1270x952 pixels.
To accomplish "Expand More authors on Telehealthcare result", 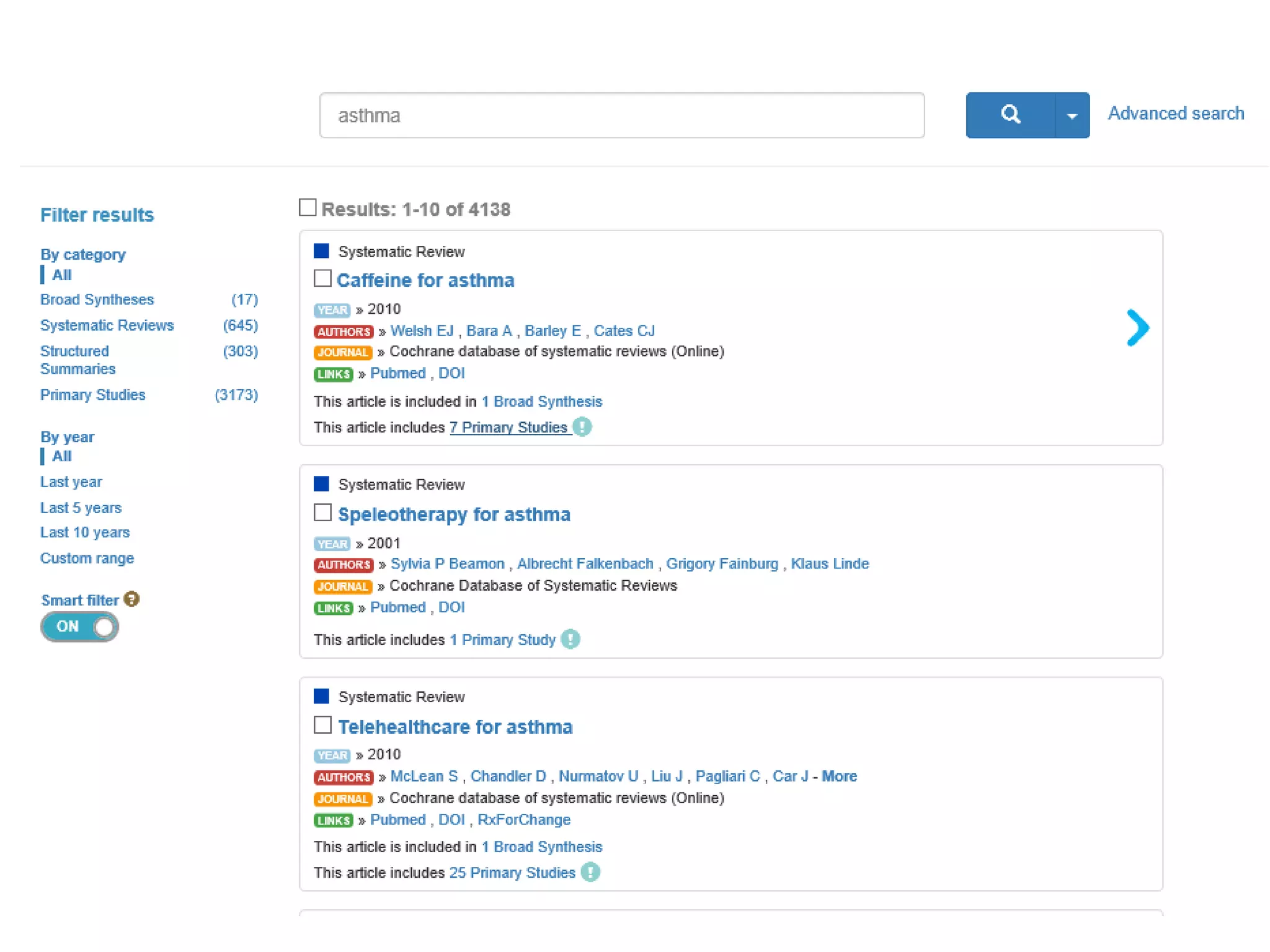I will click(839, 776).
